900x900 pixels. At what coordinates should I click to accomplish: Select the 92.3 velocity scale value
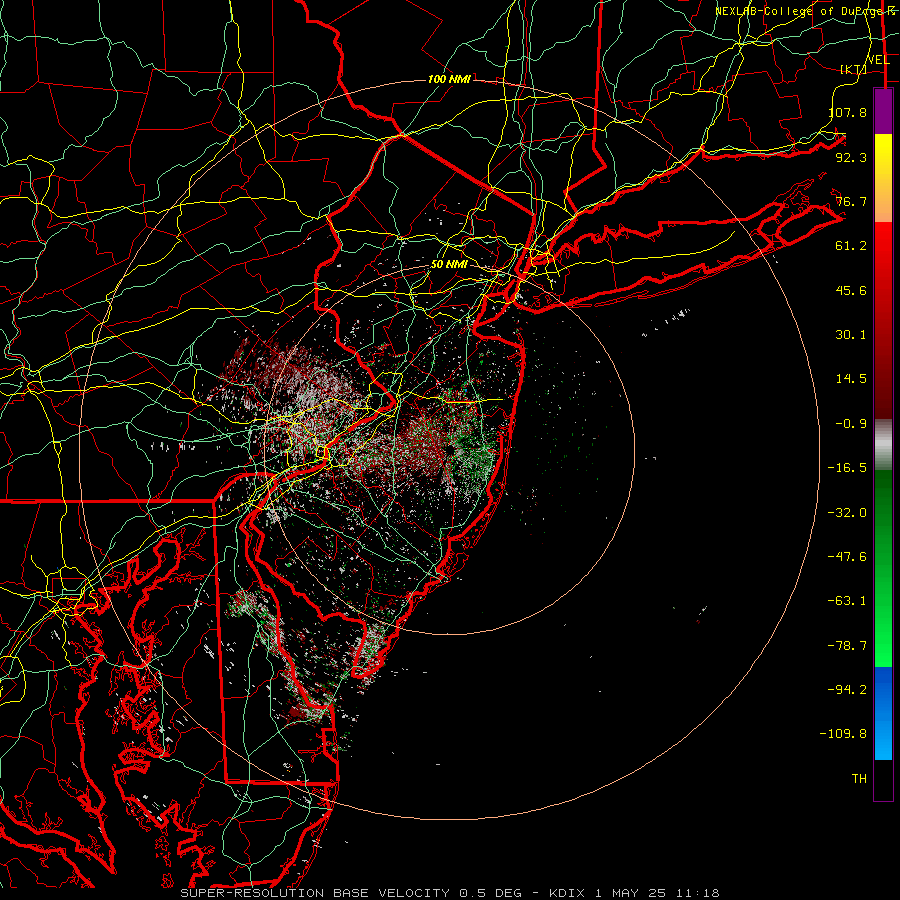click(x=851, y=157)
